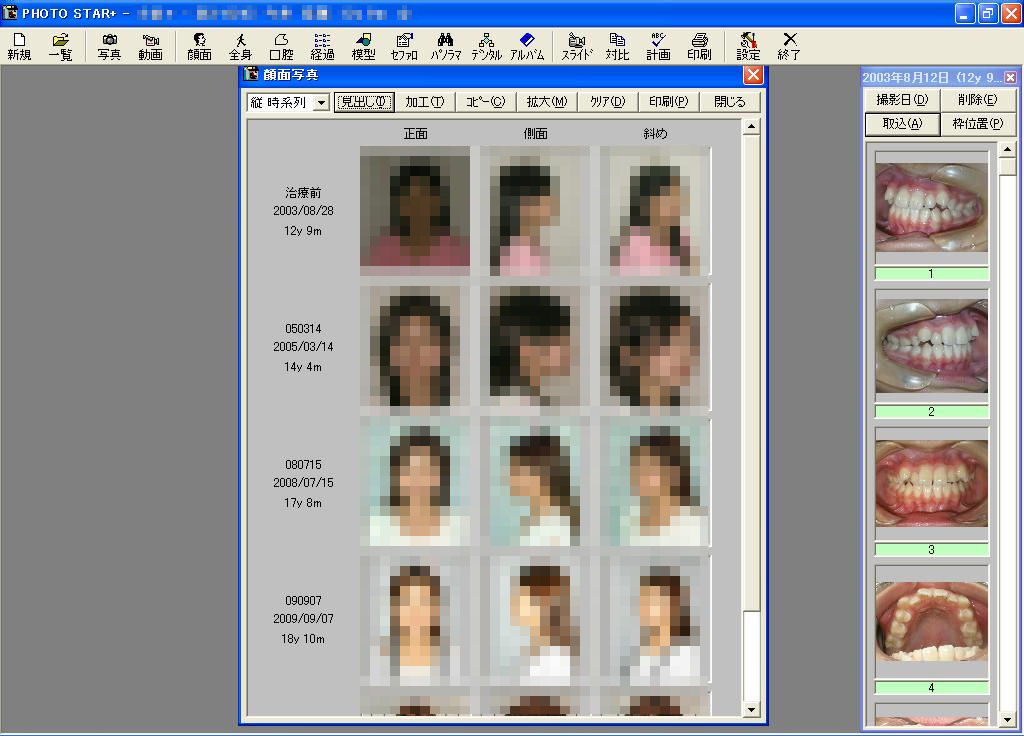Screen dimensions: 1024x736
Task: Select the 2005/03/14 斜め oblique photo
Action: pyautogui.click(x=655, y=346)
